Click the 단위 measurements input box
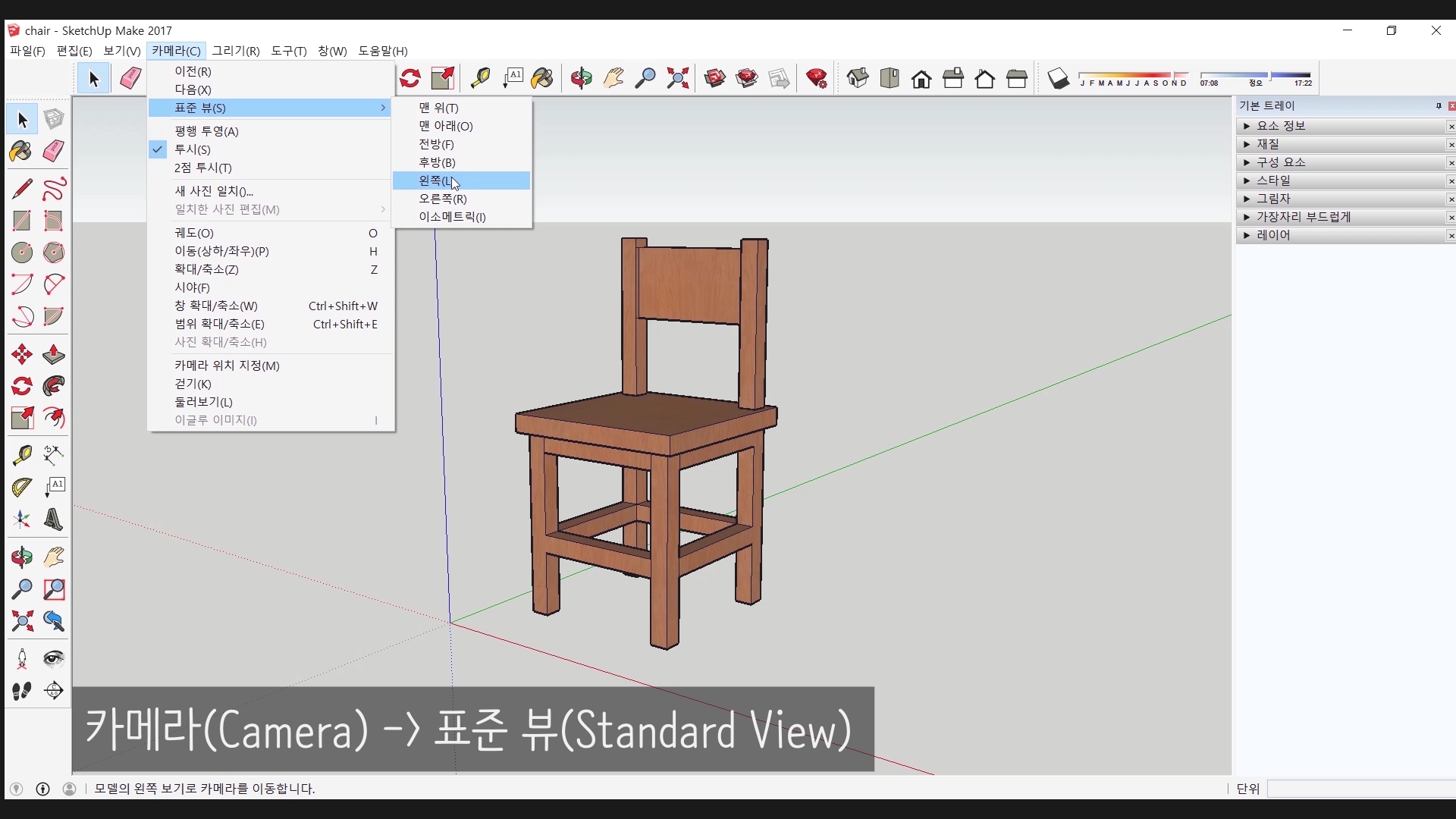The width and height of the screenshot is (1456, 819). (1360, 789)
